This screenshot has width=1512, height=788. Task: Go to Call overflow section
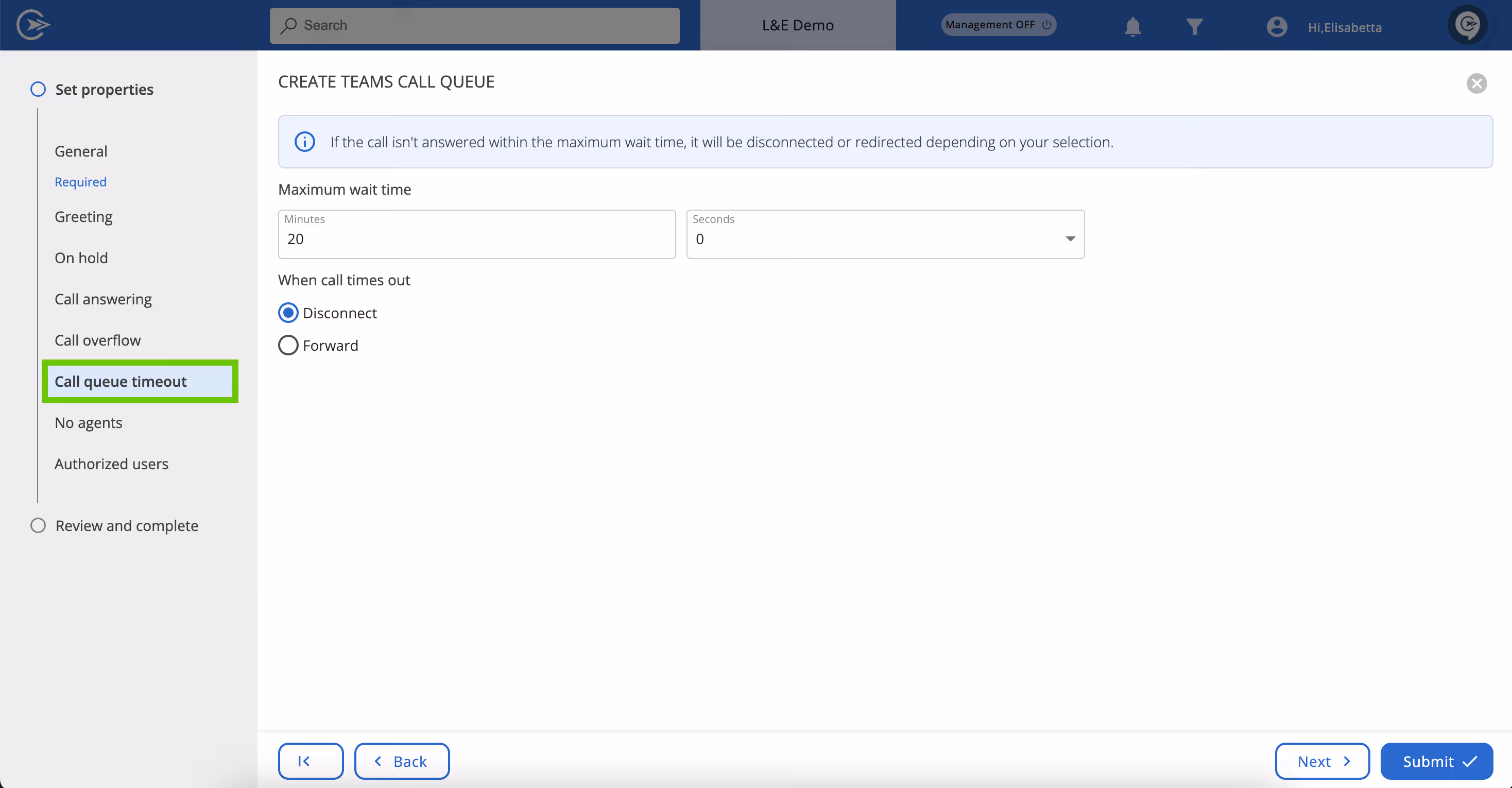click(x=97, y=340)
